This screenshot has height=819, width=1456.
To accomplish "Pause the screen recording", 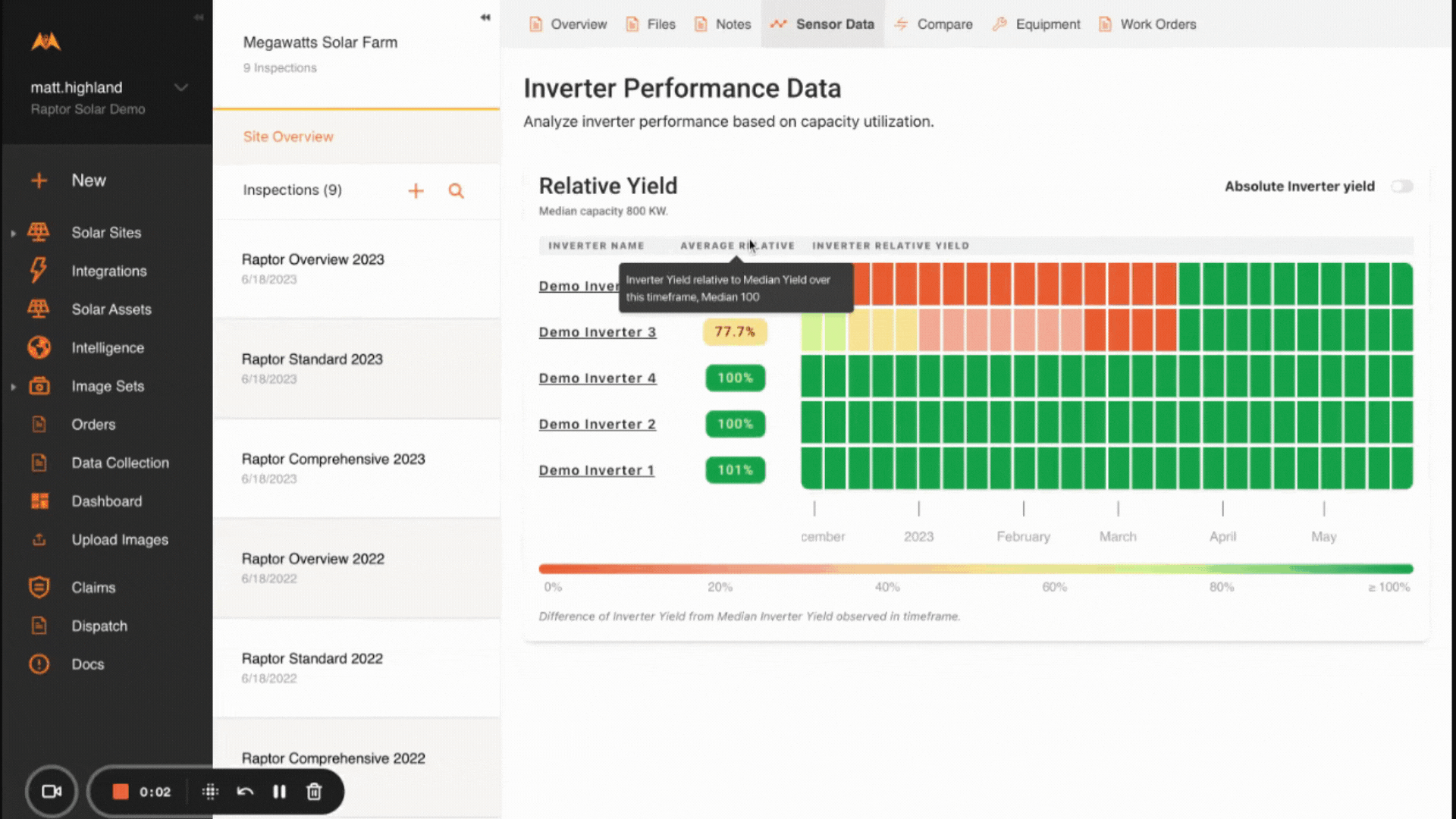I will click(x=279, y=792).
